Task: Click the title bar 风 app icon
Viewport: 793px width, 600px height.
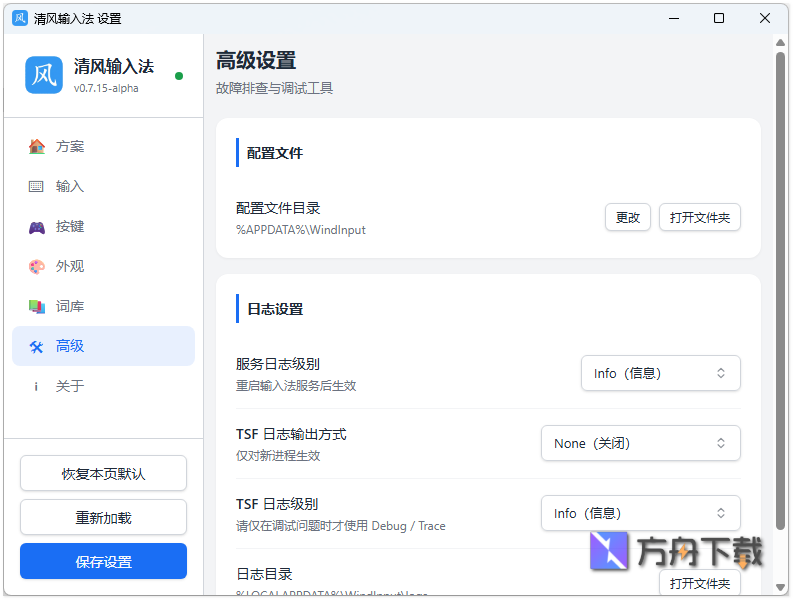Action: click(x=20, y=18)
